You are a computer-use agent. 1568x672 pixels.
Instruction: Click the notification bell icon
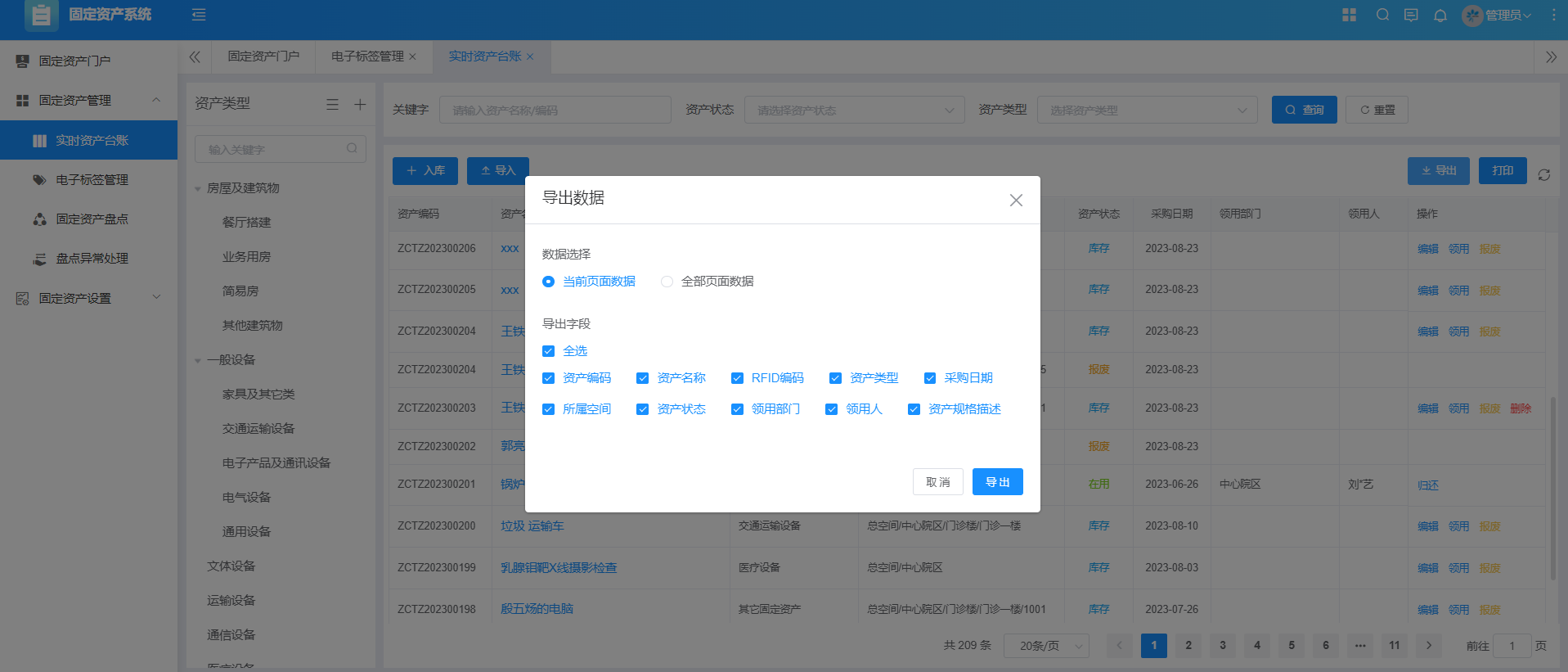pyautogui.click(x=1440, y=16)
